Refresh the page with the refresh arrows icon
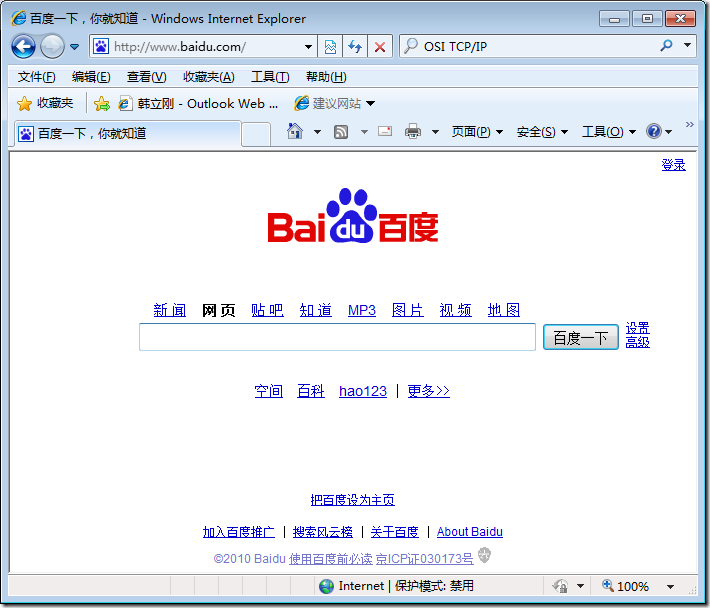Viewport: 710px width, 608px height. [x=355, y=46]
